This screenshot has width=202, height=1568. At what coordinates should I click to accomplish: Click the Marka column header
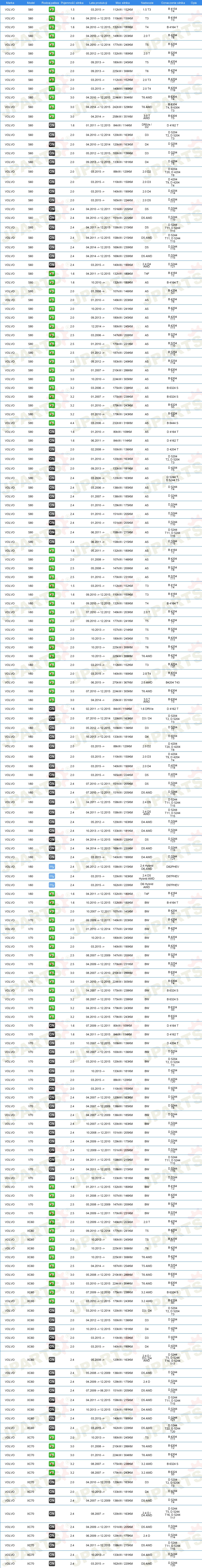pyautogui.click(x=10, y=2)
